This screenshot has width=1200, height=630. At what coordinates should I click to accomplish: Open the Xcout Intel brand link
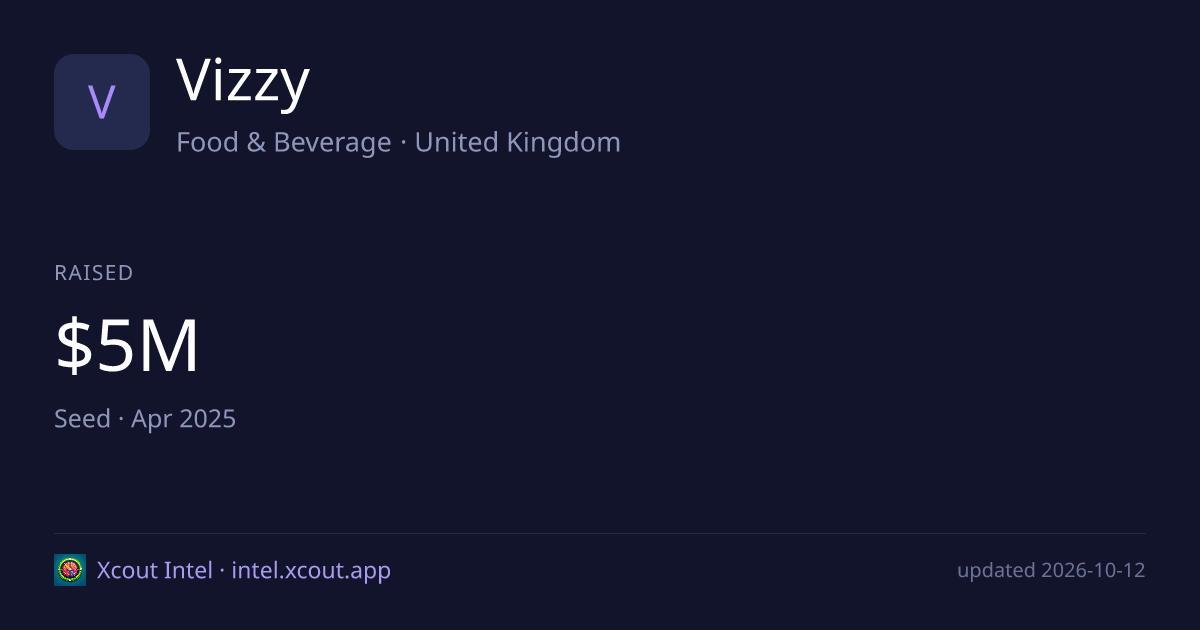click(x=154, y=570)
